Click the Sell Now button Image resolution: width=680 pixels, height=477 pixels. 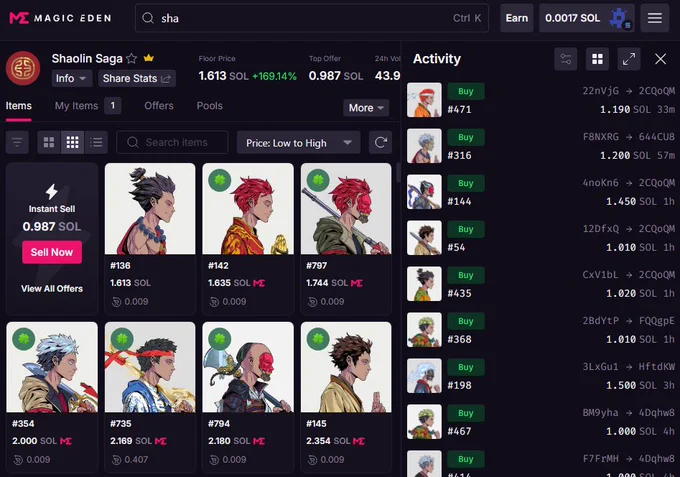[x=52, y=252]
